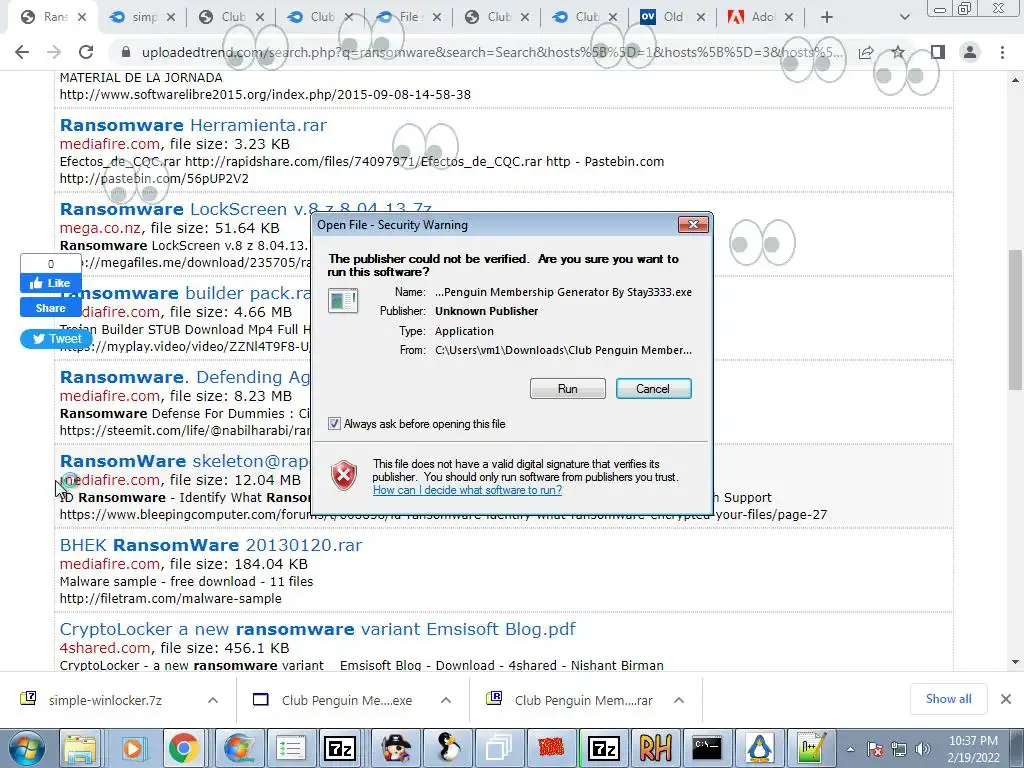1024x768 pixels.
Task: Click the Facebook Share button
Action: click(x=50, y=308)
